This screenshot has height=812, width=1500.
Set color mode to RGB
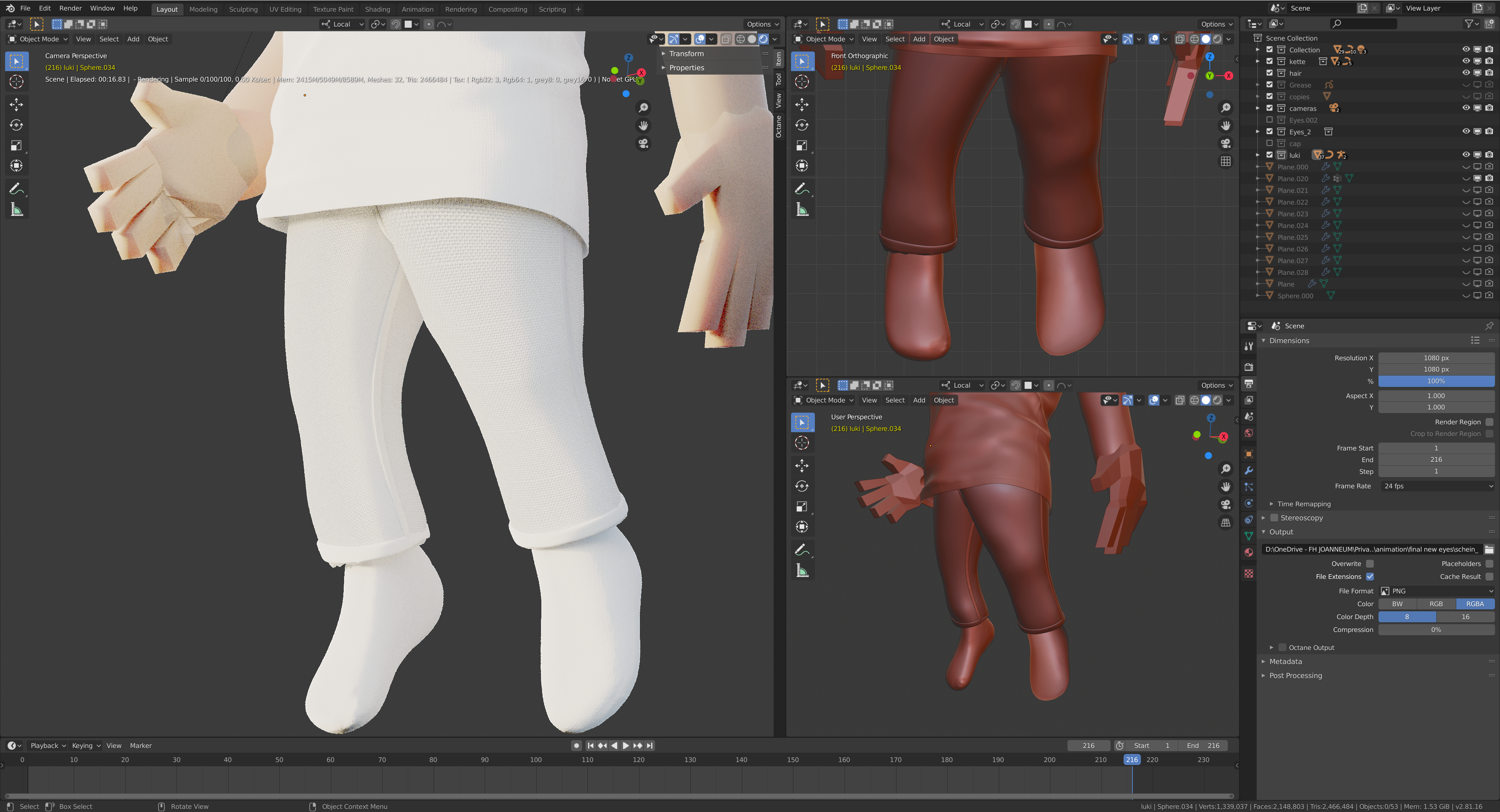point(1436,604)
